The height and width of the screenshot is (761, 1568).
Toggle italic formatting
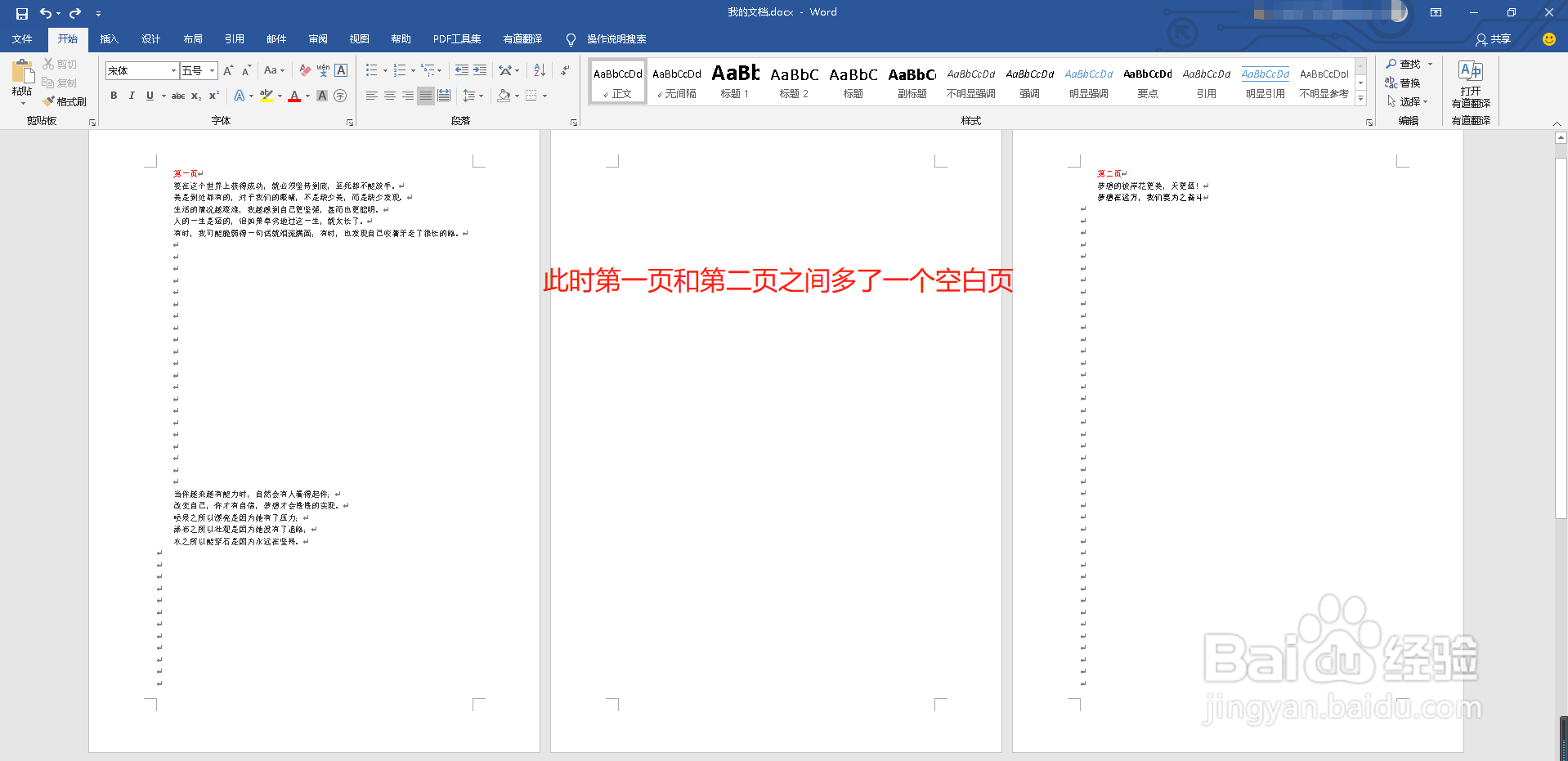pyautogui.click(x=132, y=96)
